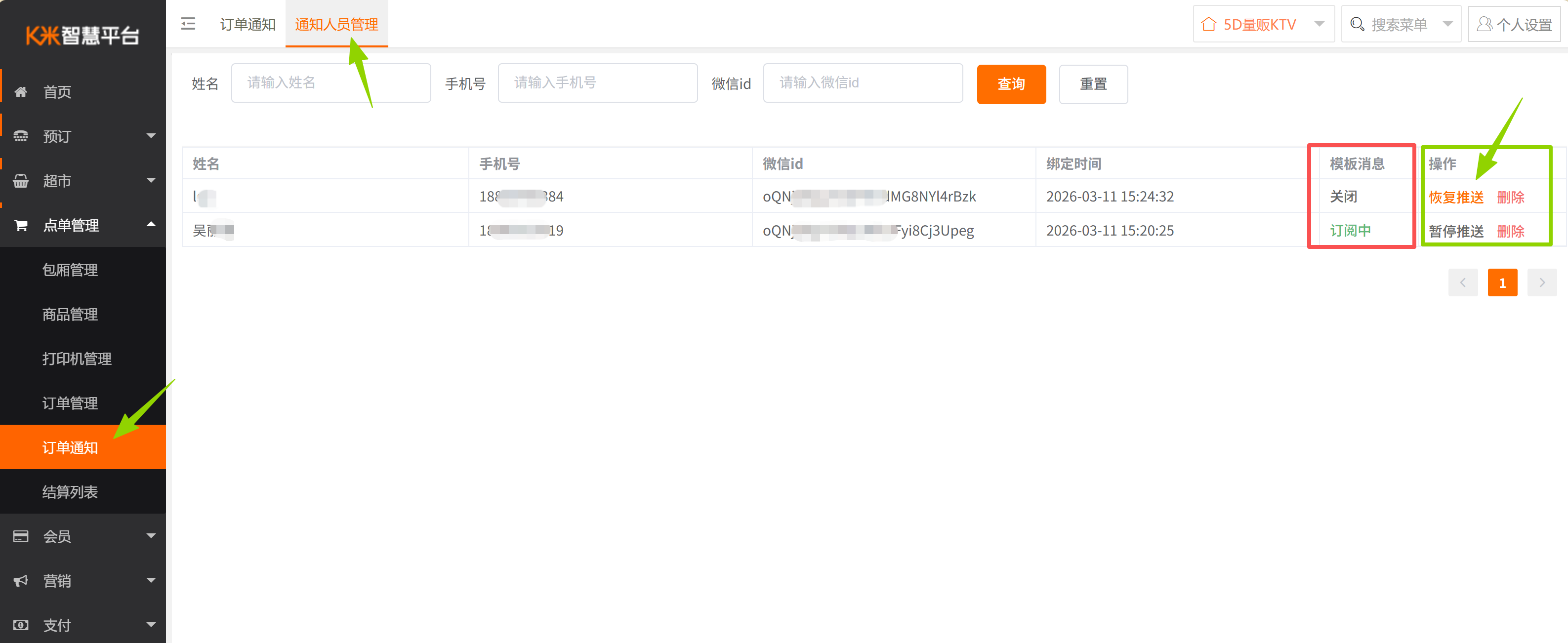Click the card icon next to 会员

coord(21,536)
